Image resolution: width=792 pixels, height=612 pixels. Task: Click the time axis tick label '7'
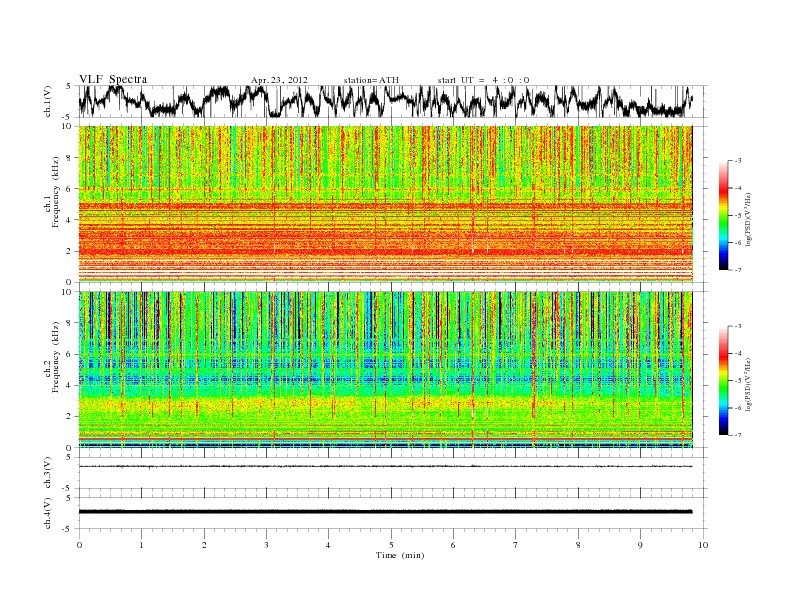516,545
